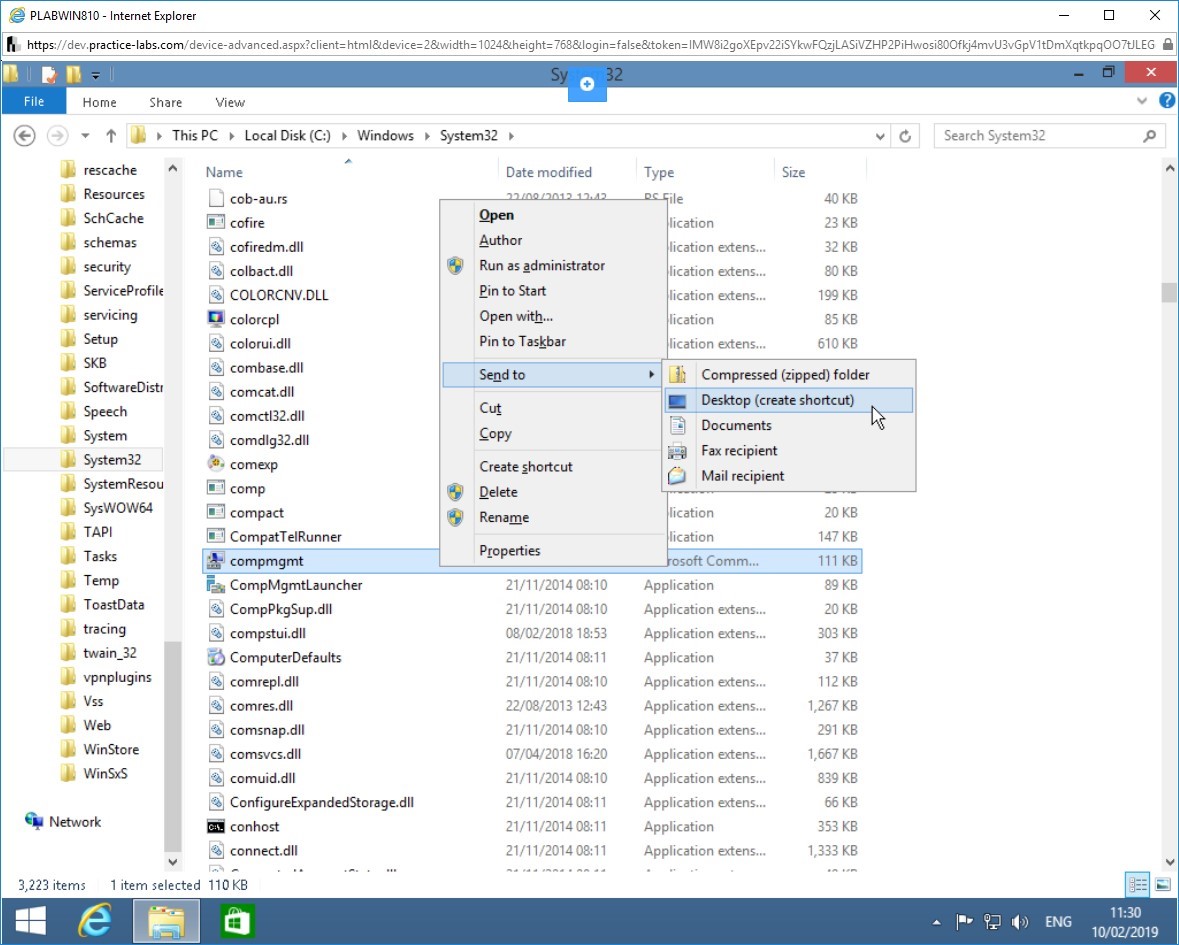
Task: Switch to large icons view in status bar
Action: tap(1162, 884)
